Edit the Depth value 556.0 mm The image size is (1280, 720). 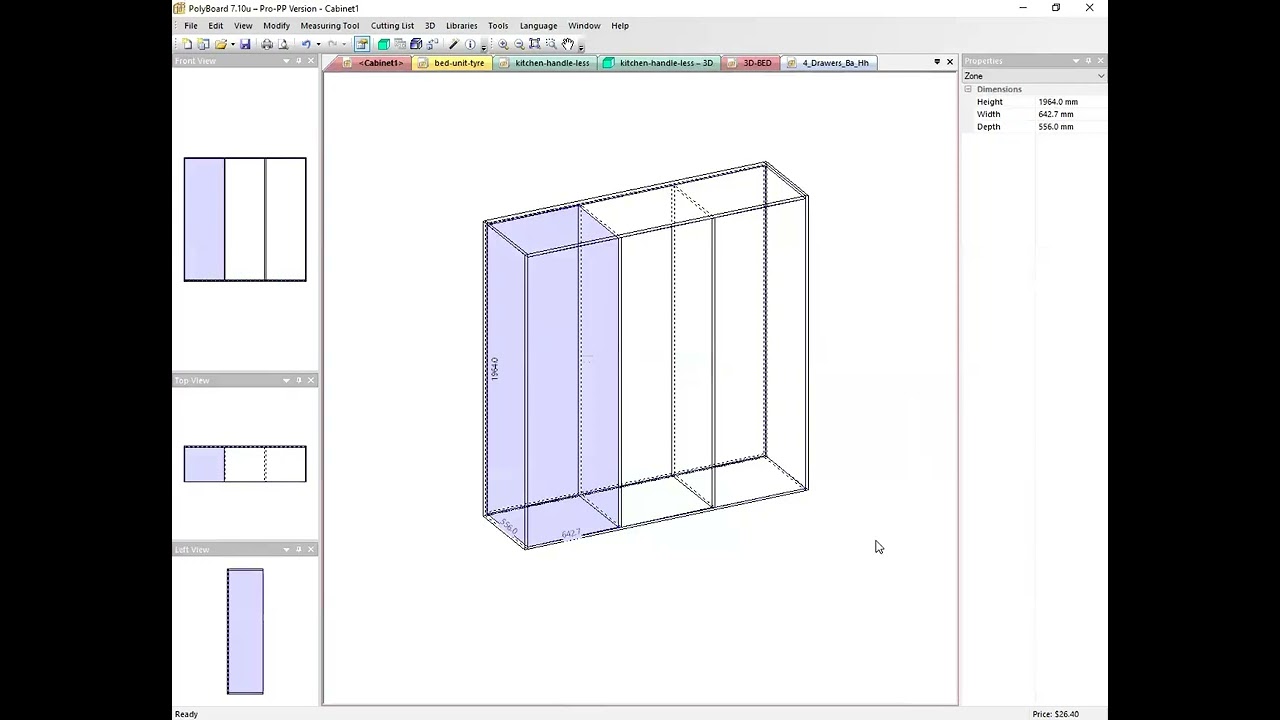[x=1071, y=127]
